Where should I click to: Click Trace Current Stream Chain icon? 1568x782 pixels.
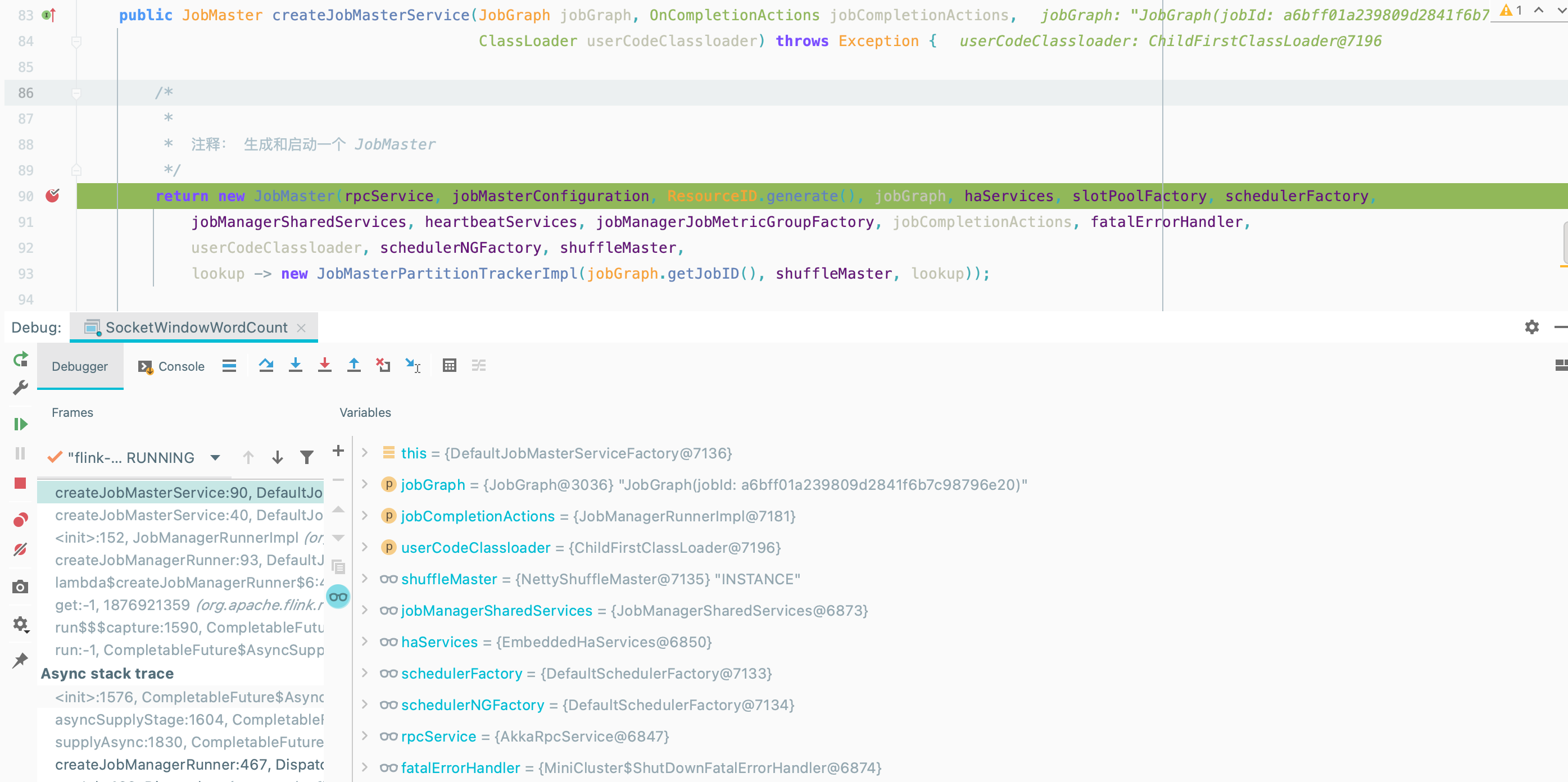pos(479,366)
